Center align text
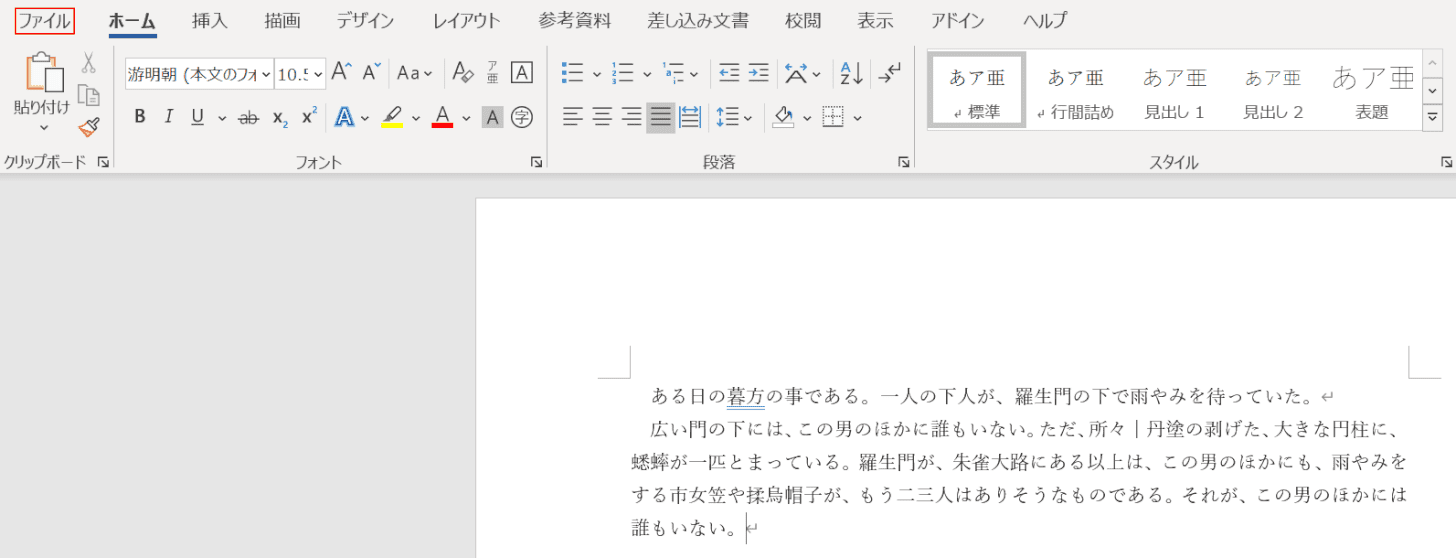The height and width of the screenshot is (558, 1456). tap(602, 117)
